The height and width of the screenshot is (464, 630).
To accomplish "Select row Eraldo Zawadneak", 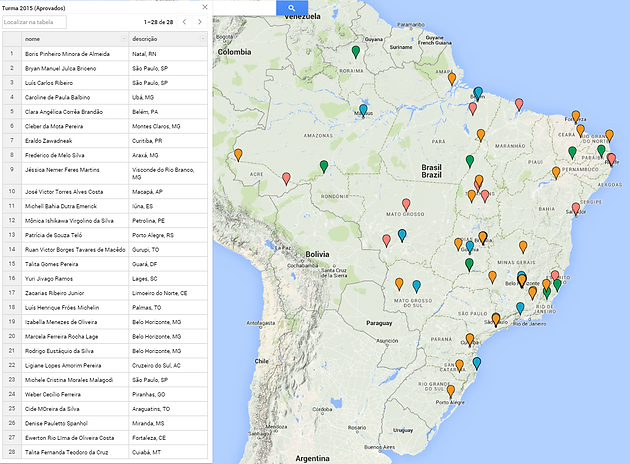I will tap(105, 141).
